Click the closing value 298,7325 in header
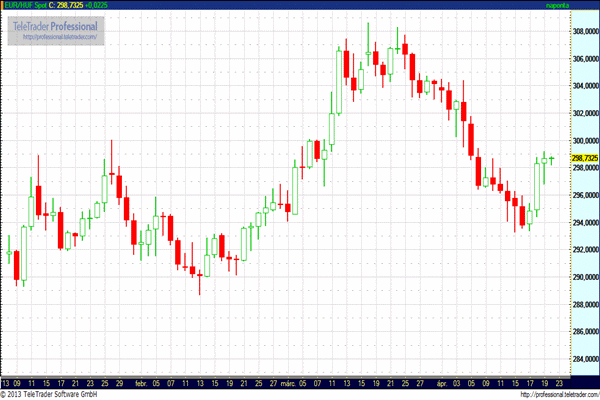600x400 pixels. (x=73, y=6)
